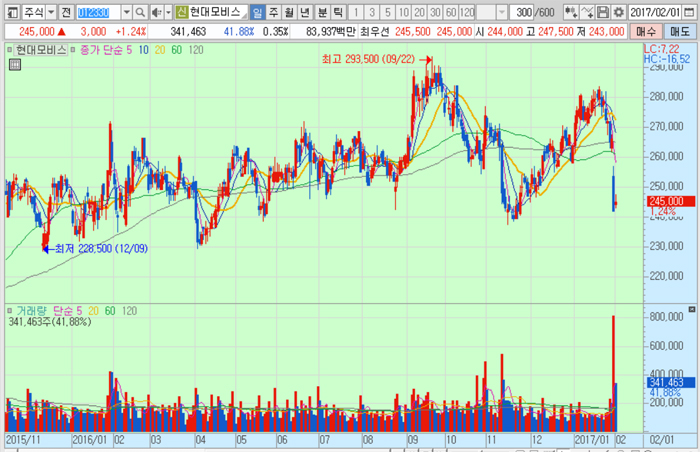Expand the 주식 market type dropdown

tap(49, 12)
